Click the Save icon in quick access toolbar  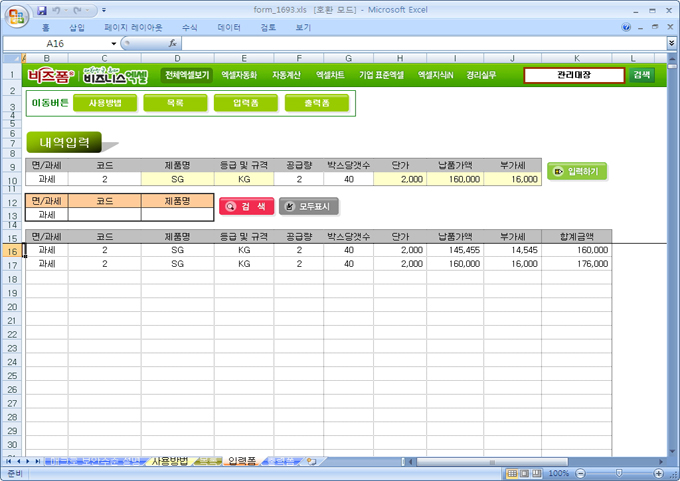[42, 10]
